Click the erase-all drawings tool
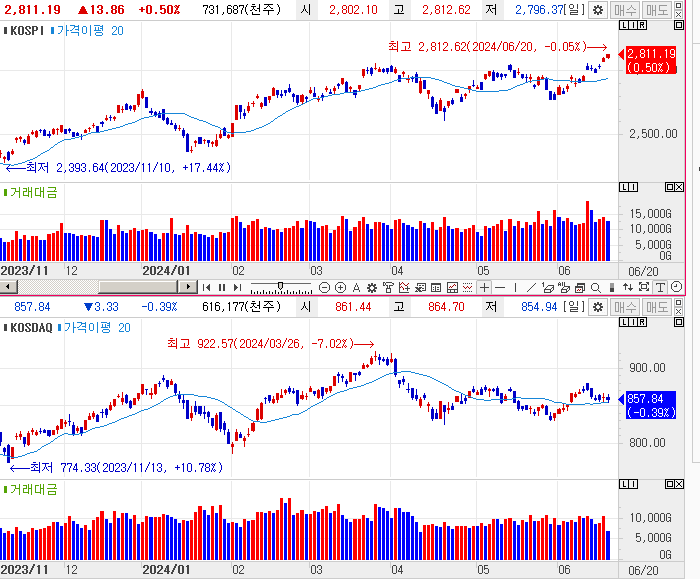The height and width of the screenshot is (579, 700). pyautogui.click(x=564, y=287)
